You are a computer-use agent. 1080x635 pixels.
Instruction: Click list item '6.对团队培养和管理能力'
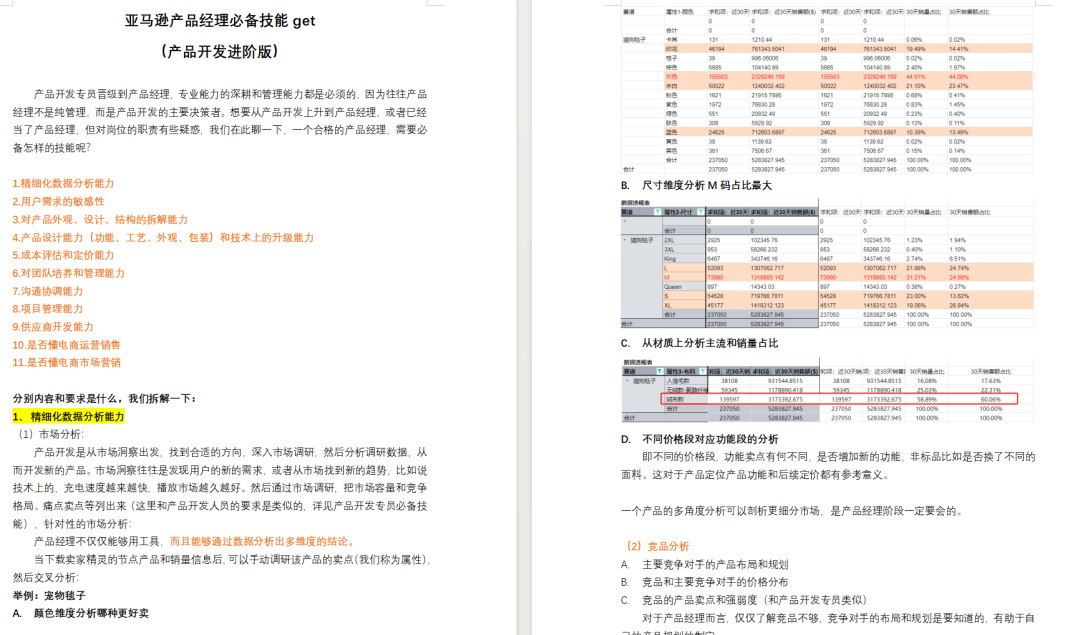[69, 273]
